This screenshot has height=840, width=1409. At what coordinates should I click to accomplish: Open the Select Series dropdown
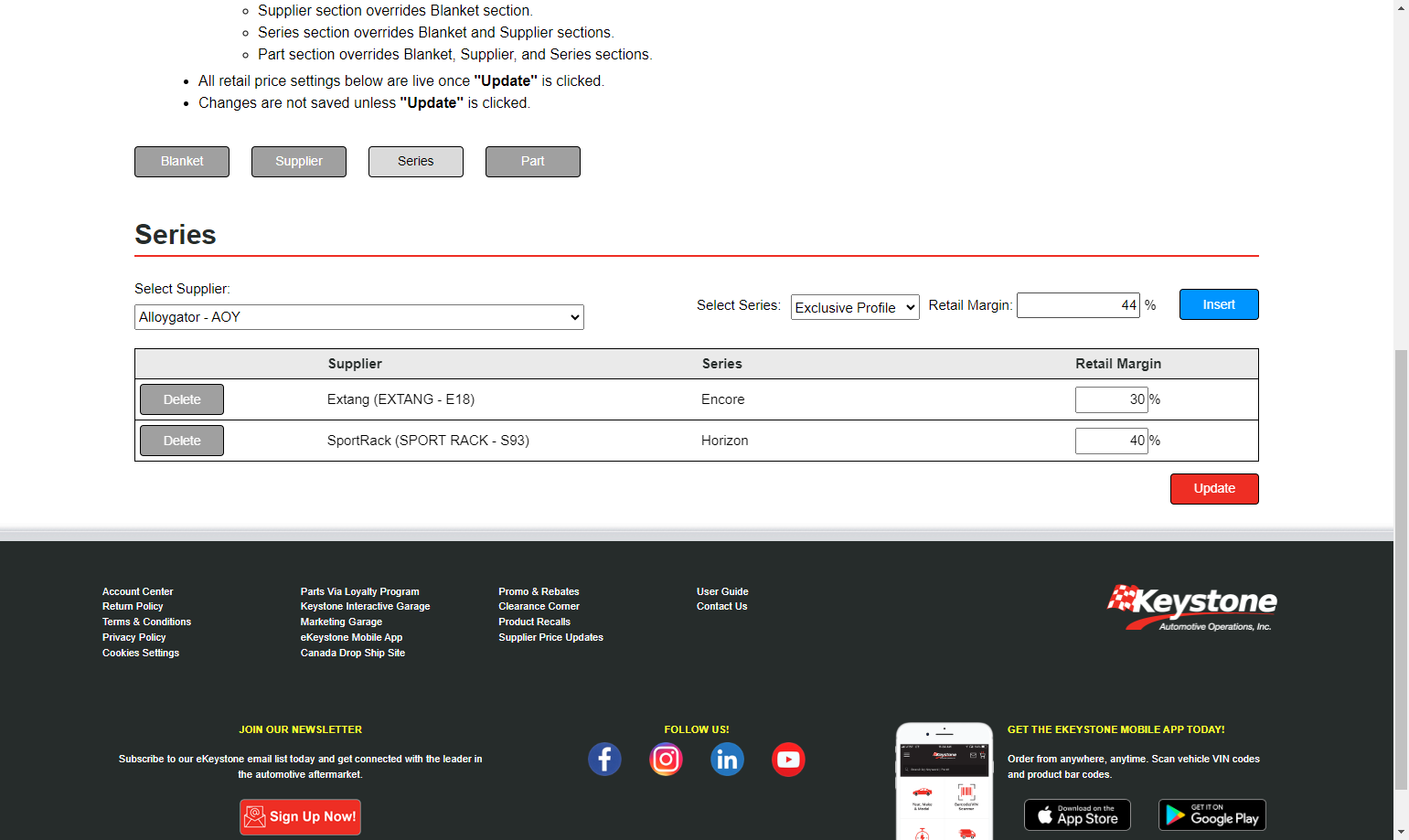pyautogui.click(x=855, y=307)
